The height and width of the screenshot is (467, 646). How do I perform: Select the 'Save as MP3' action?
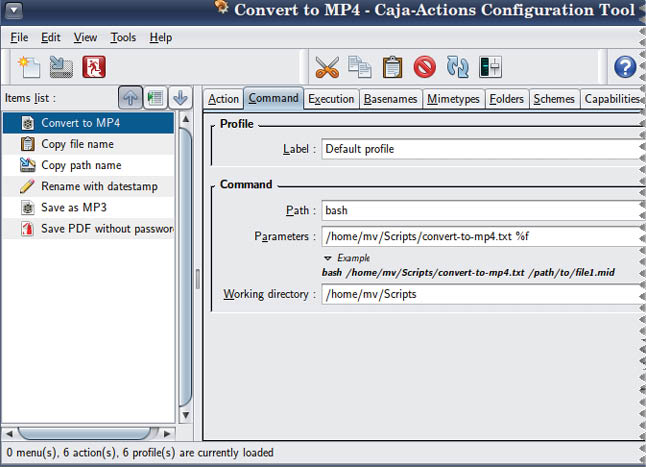73,207
